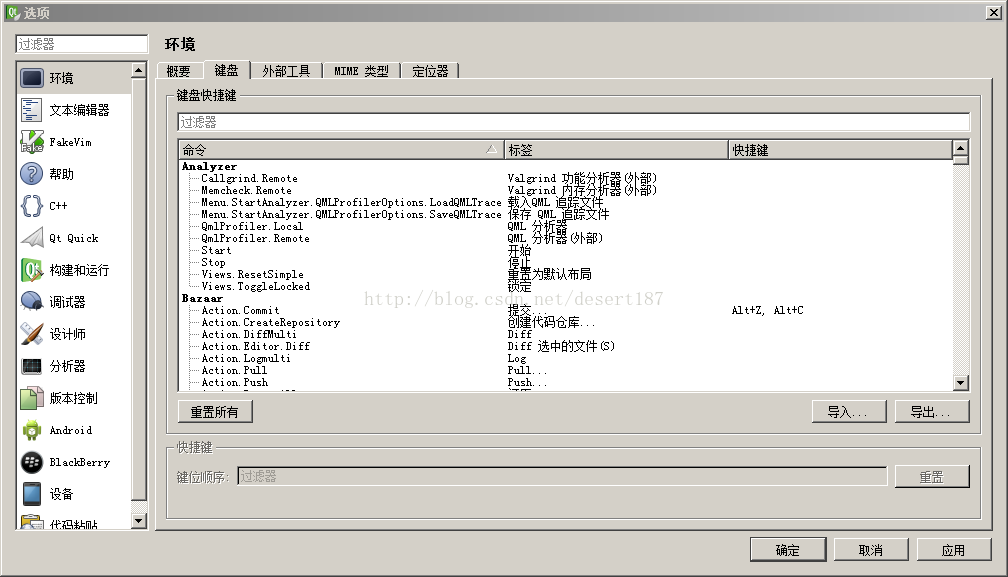Open the 帮助 help question-mark icon
This screenshot has height=577, width=1008.
point(32,174)
